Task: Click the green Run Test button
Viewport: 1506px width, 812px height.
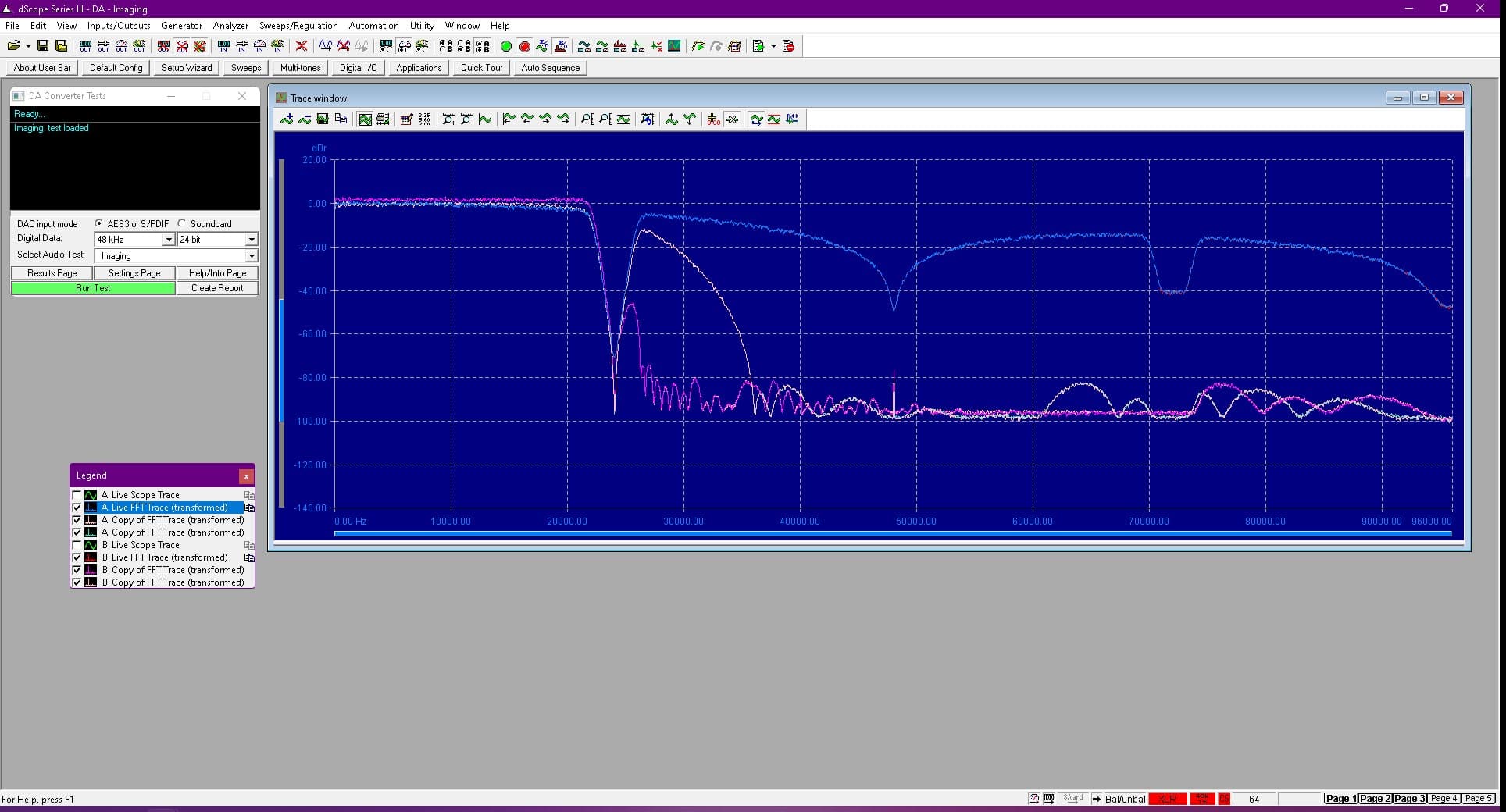Action: (x=93, y=288)
